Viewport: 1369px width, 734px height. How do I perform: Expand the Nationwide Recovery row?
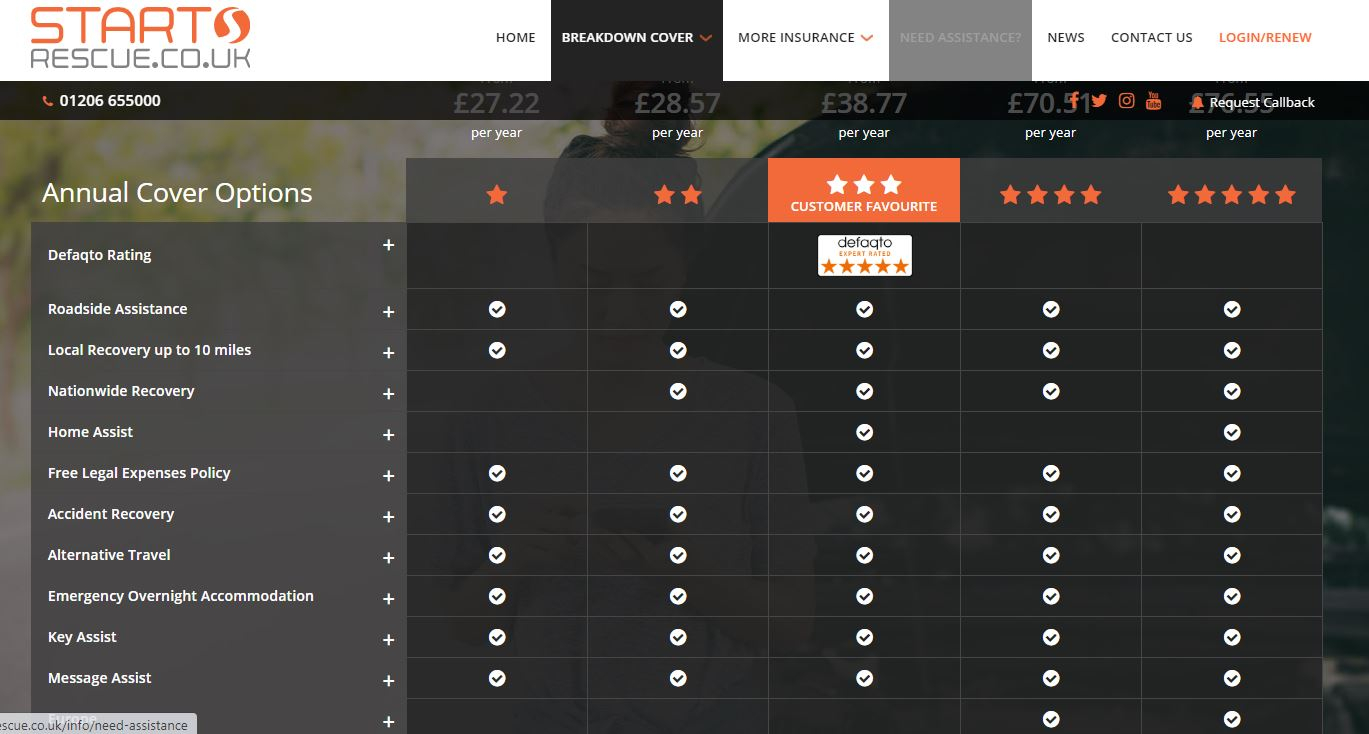[x=388, y=394]
